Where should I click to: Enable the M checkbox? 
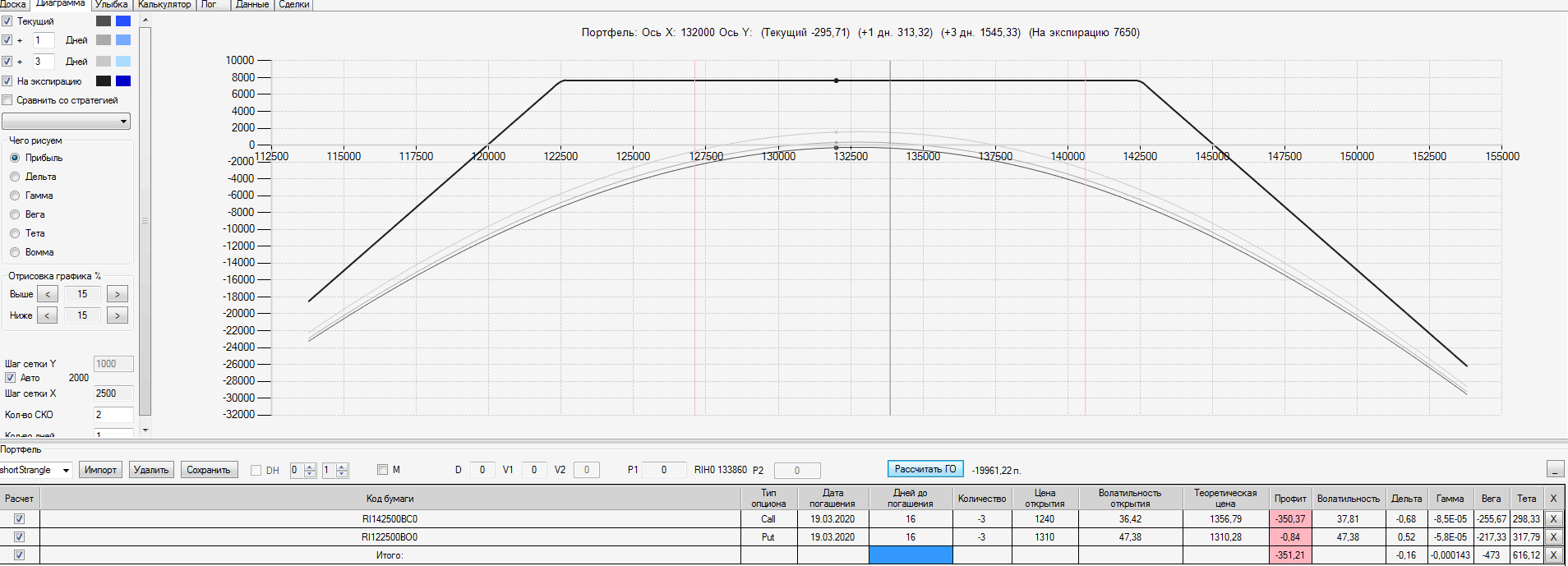click(x=382, y=470)
